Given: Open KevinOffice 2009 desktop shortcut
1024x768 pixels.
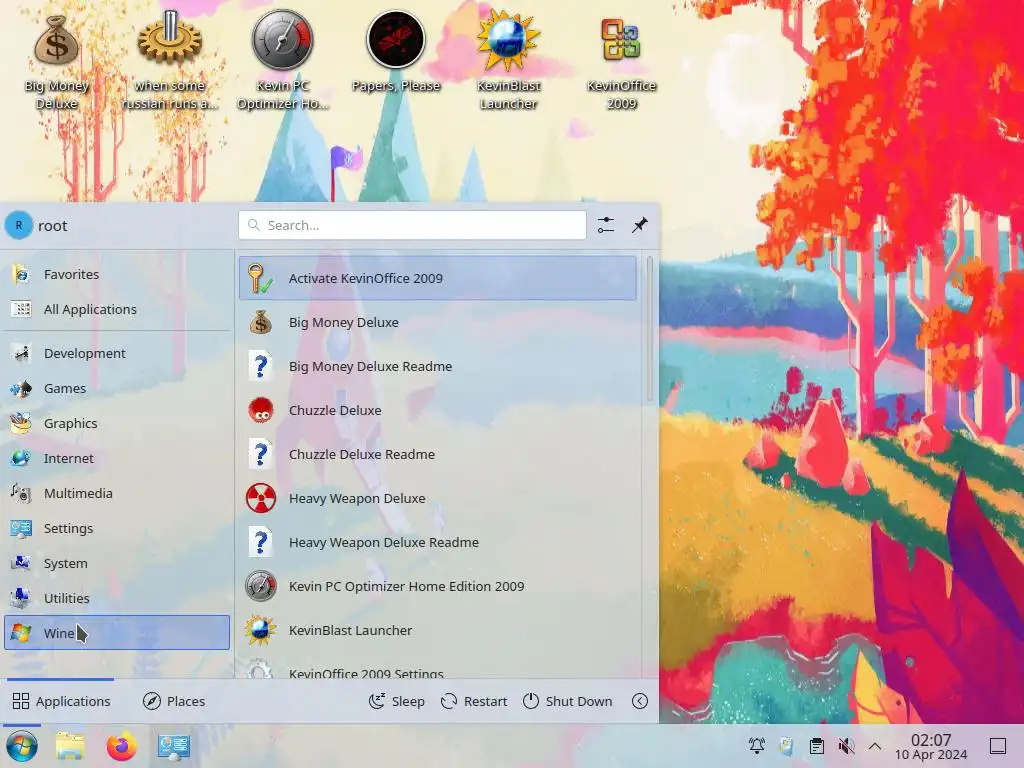Looking at the screenshot, I should (x=621, y=62).
